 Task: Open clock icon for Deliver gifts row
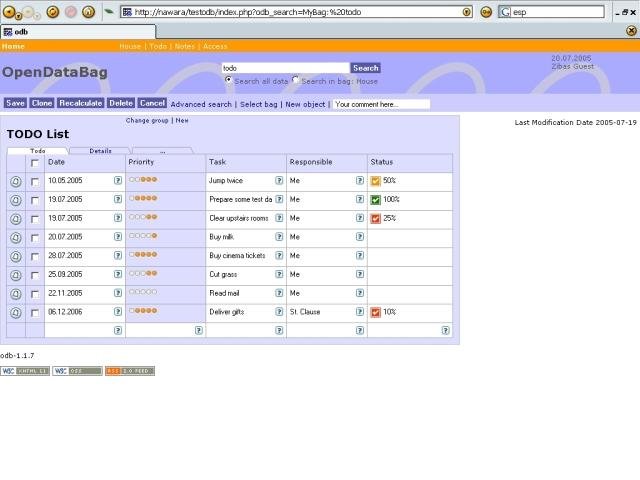pyautogui.click(x=16, y=313)
